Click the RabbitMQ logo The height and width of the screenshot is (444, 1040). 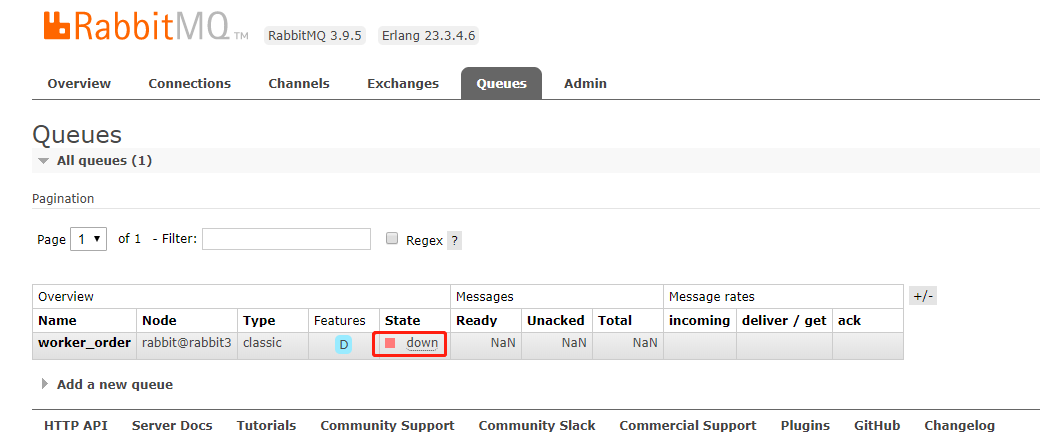coord(146,25)
